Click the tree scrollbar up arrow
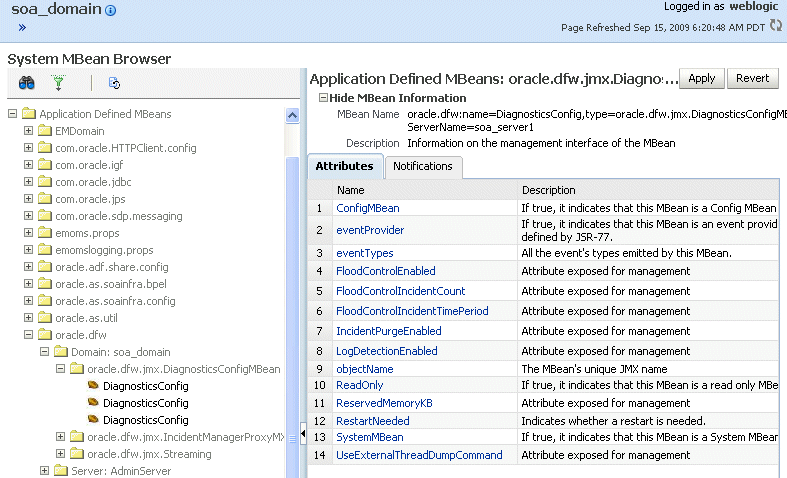 [292, 115]
